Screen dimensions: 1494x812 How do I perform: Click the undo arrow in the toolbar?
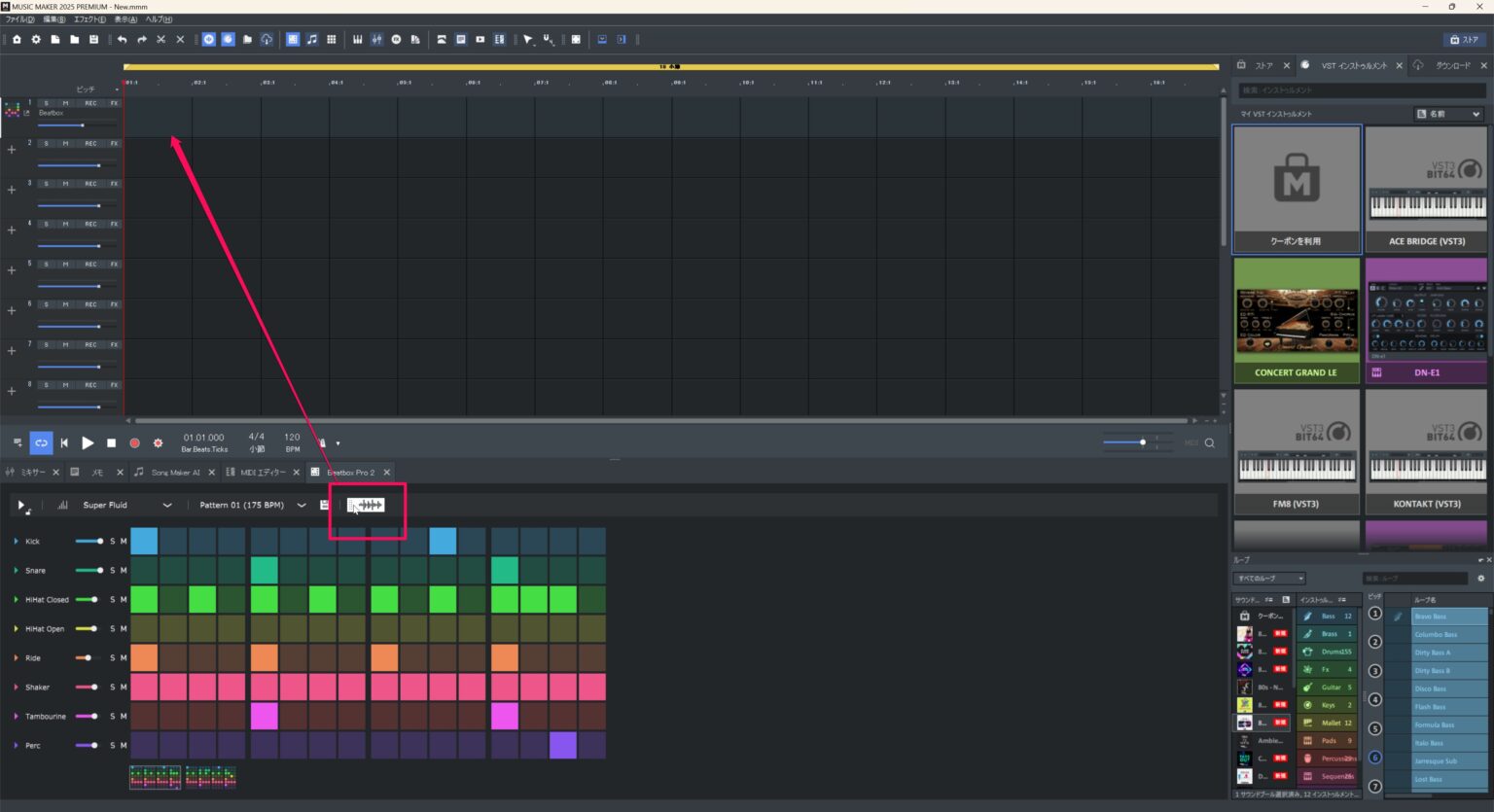[x=122, y=40]
